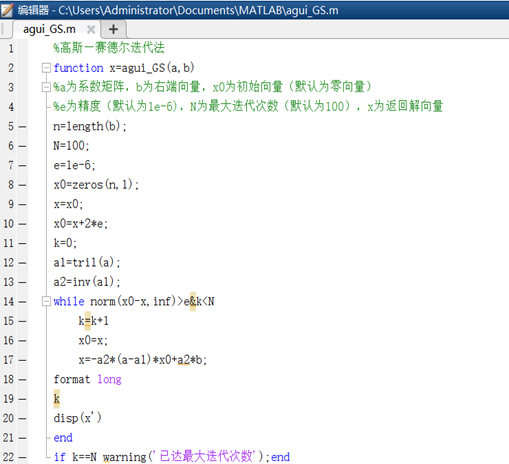Click highlighted 'k' on line 19
This screenshot has width=509, height=464.
coord(57,399)
